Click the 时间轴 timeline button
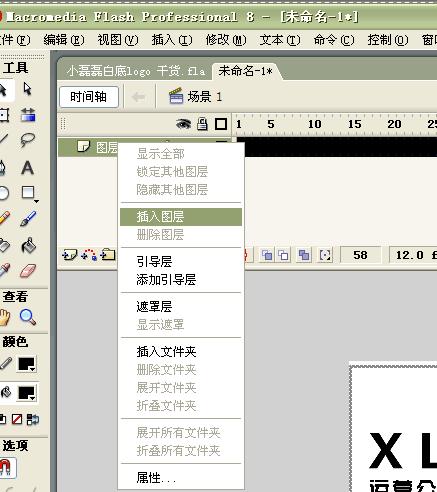 (x=89, y=97)
